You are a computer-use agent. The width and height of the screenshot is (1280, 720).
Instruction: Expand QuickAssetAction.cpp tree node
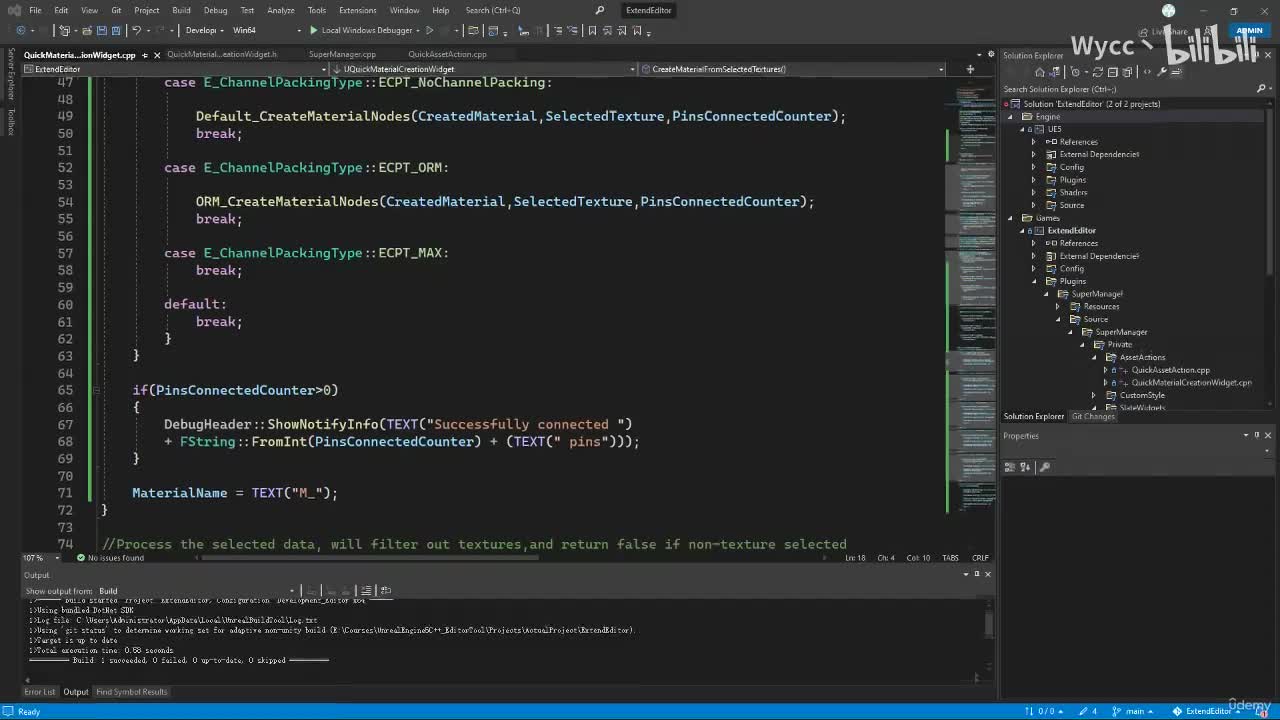click(x=1106, y=370)
